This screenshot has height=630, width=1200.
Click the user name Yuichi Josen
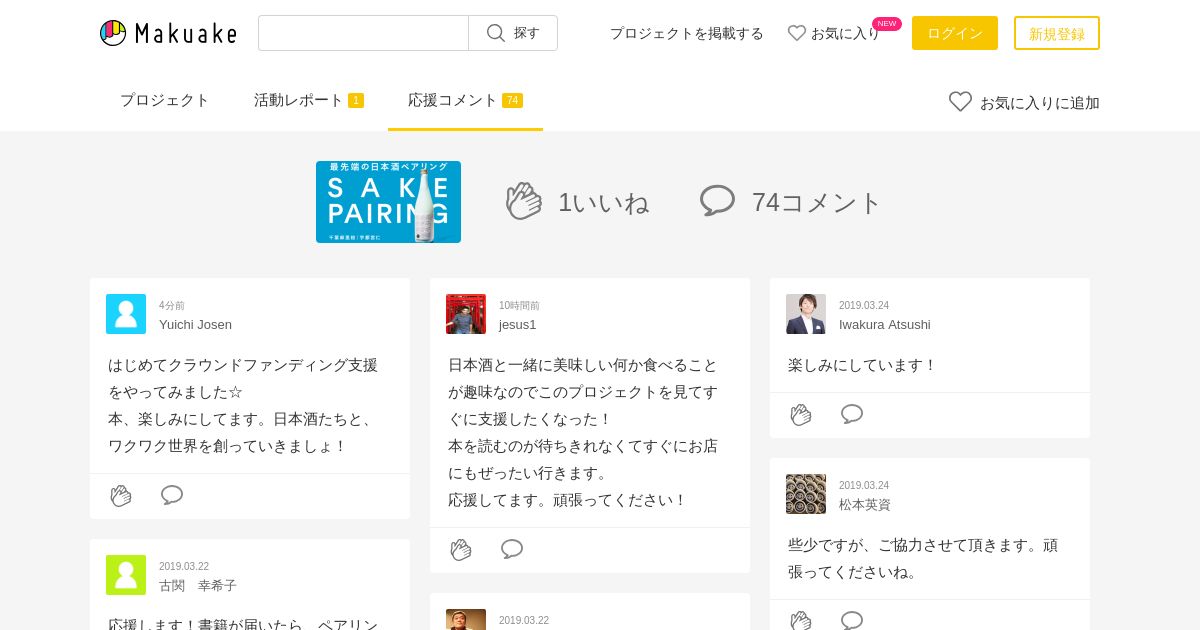tap(195, 324)
